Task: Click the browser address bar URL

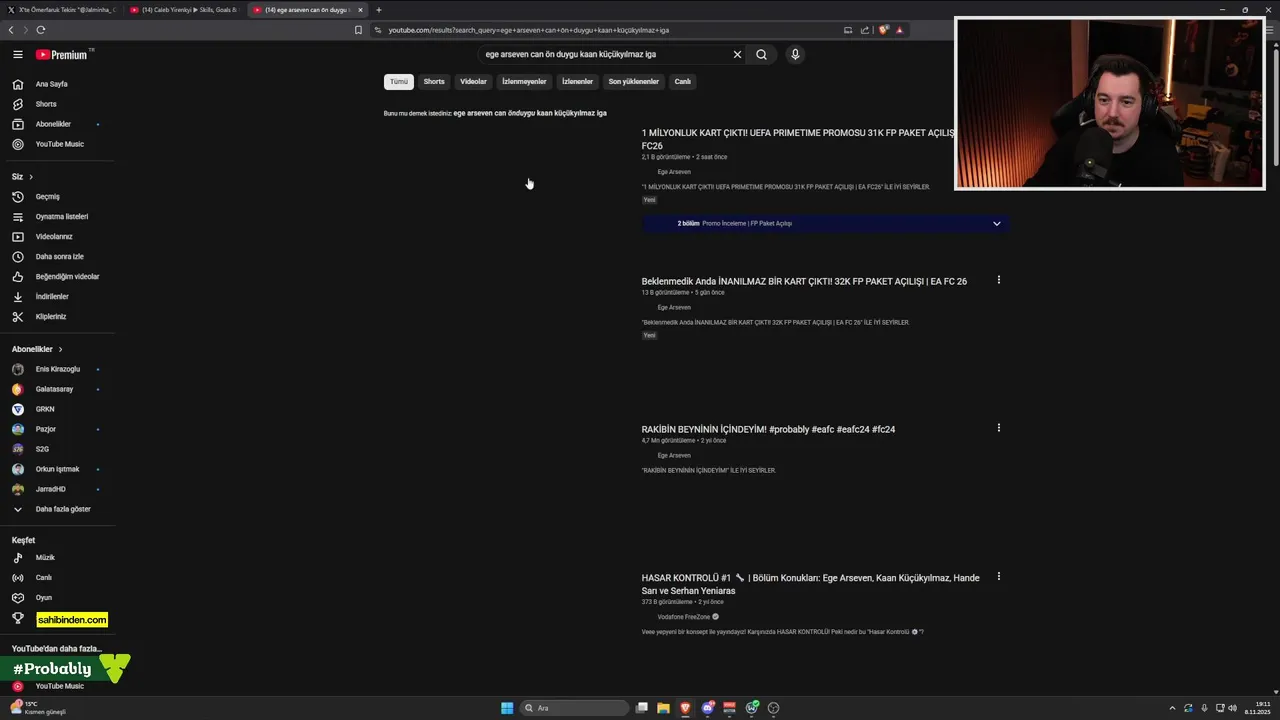Action: point(528,30)
